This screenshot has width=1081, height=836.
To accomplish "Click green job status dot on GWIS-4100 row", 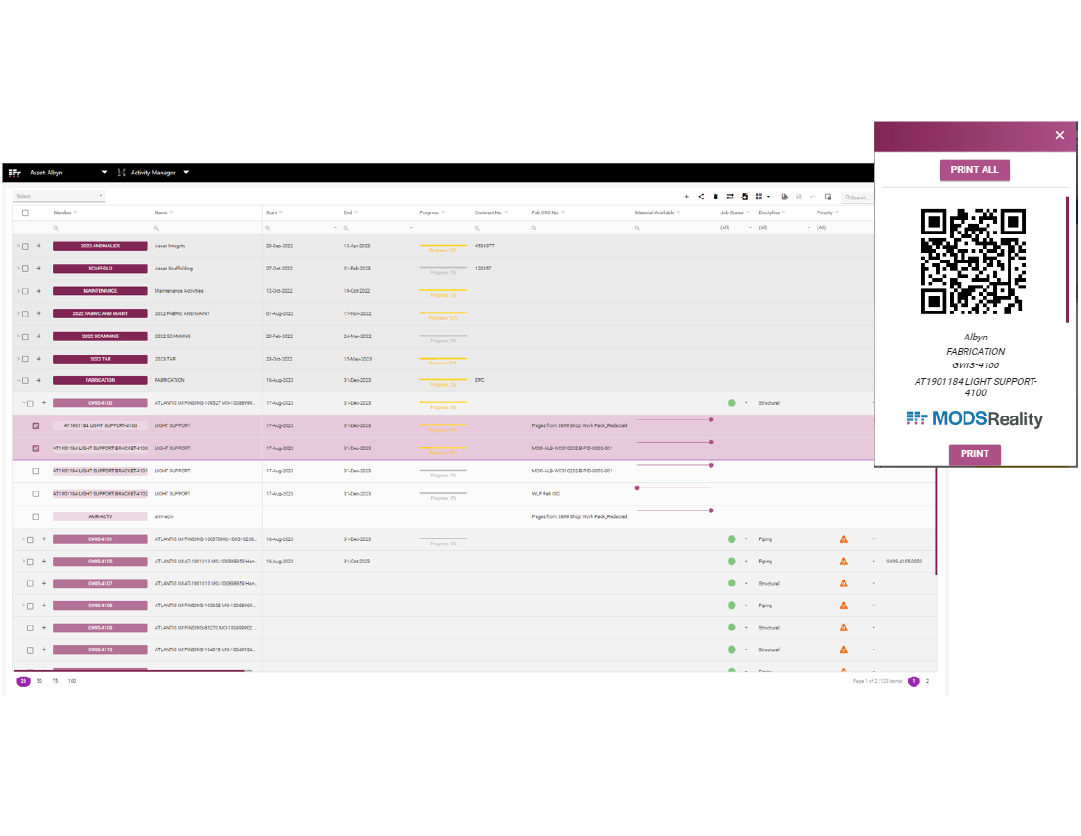I will (731, 402).
